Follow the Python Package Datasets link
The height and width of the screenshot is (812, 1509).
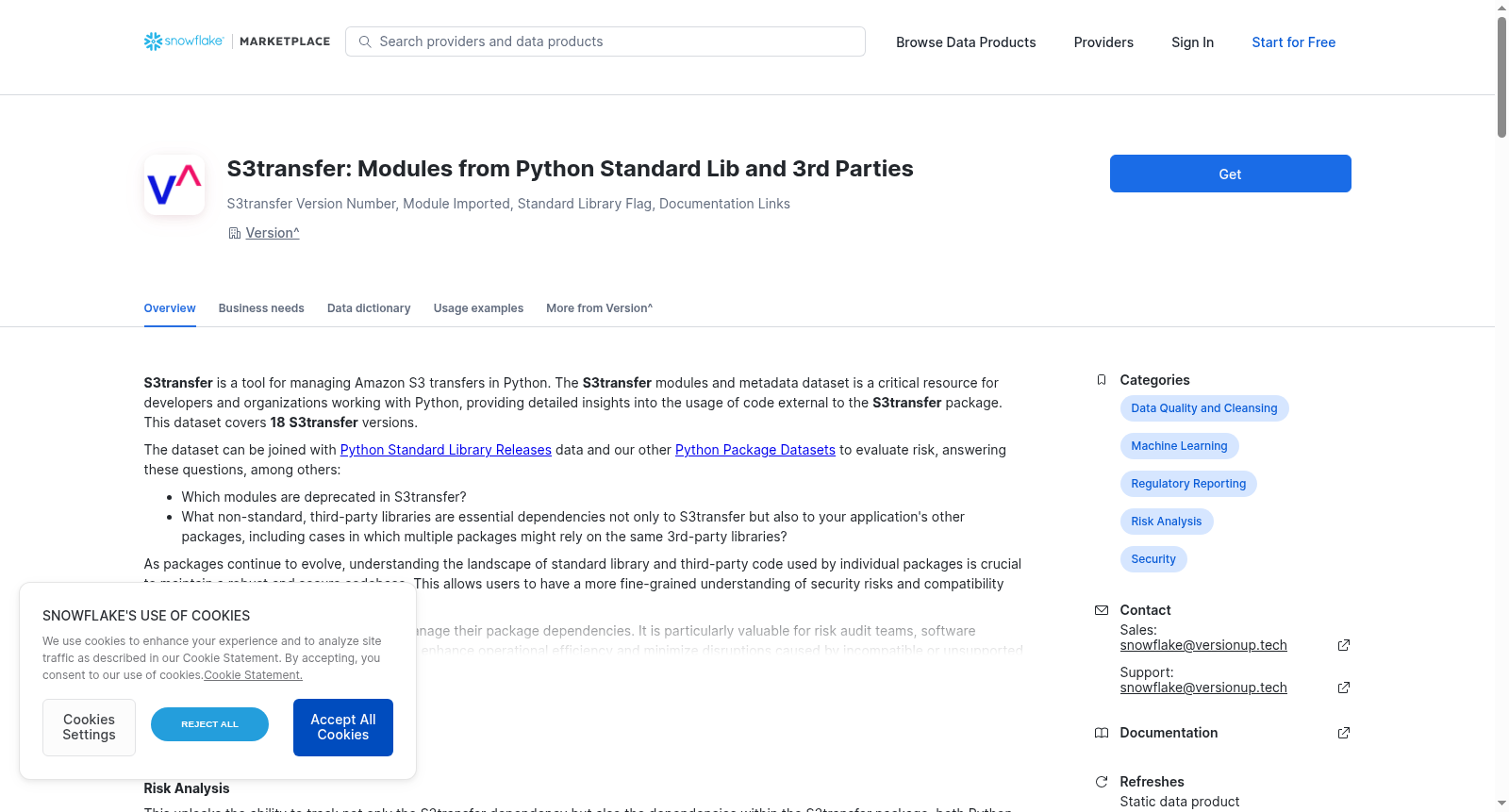pos(755,450)
